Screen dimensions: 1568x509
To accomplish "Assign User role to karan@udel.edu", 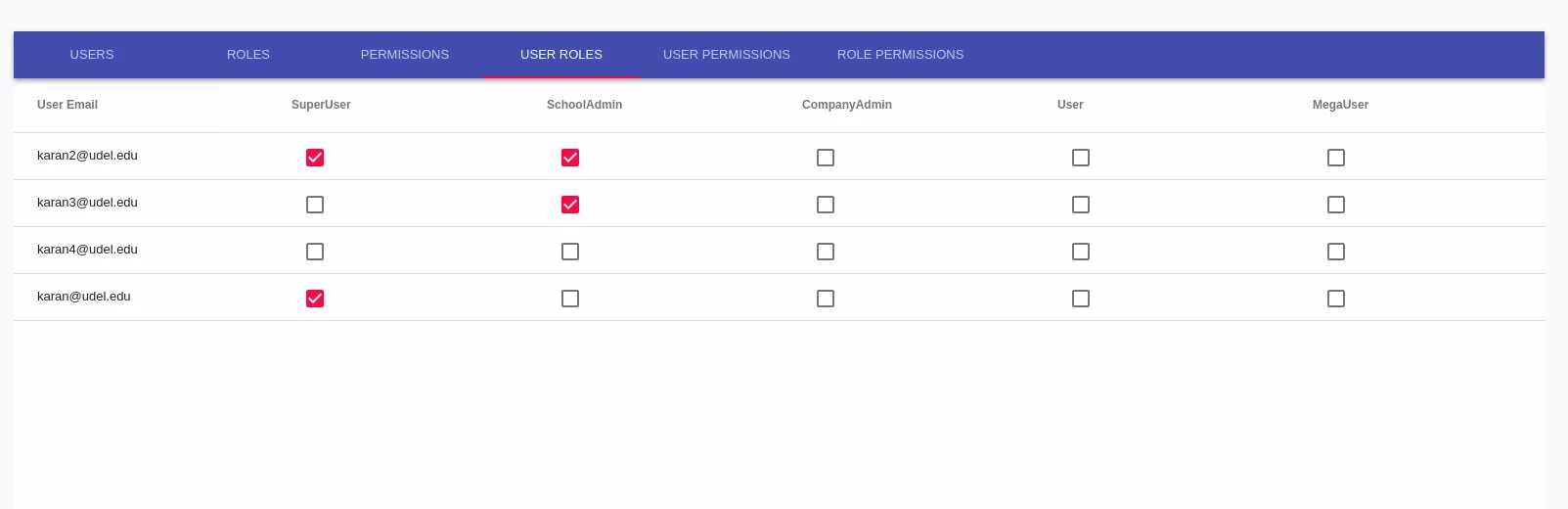I will click(1081, 299).
